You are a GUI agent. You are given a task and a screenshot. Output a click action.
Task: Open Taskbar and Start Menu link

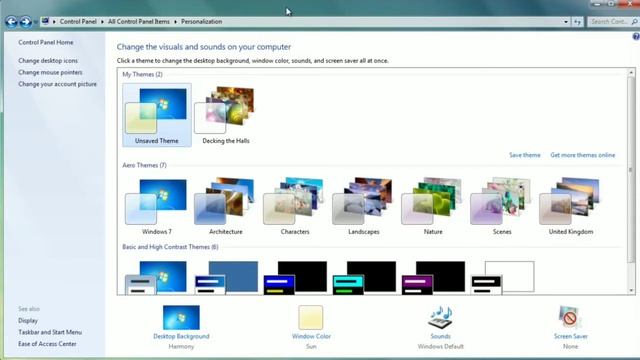50,332
